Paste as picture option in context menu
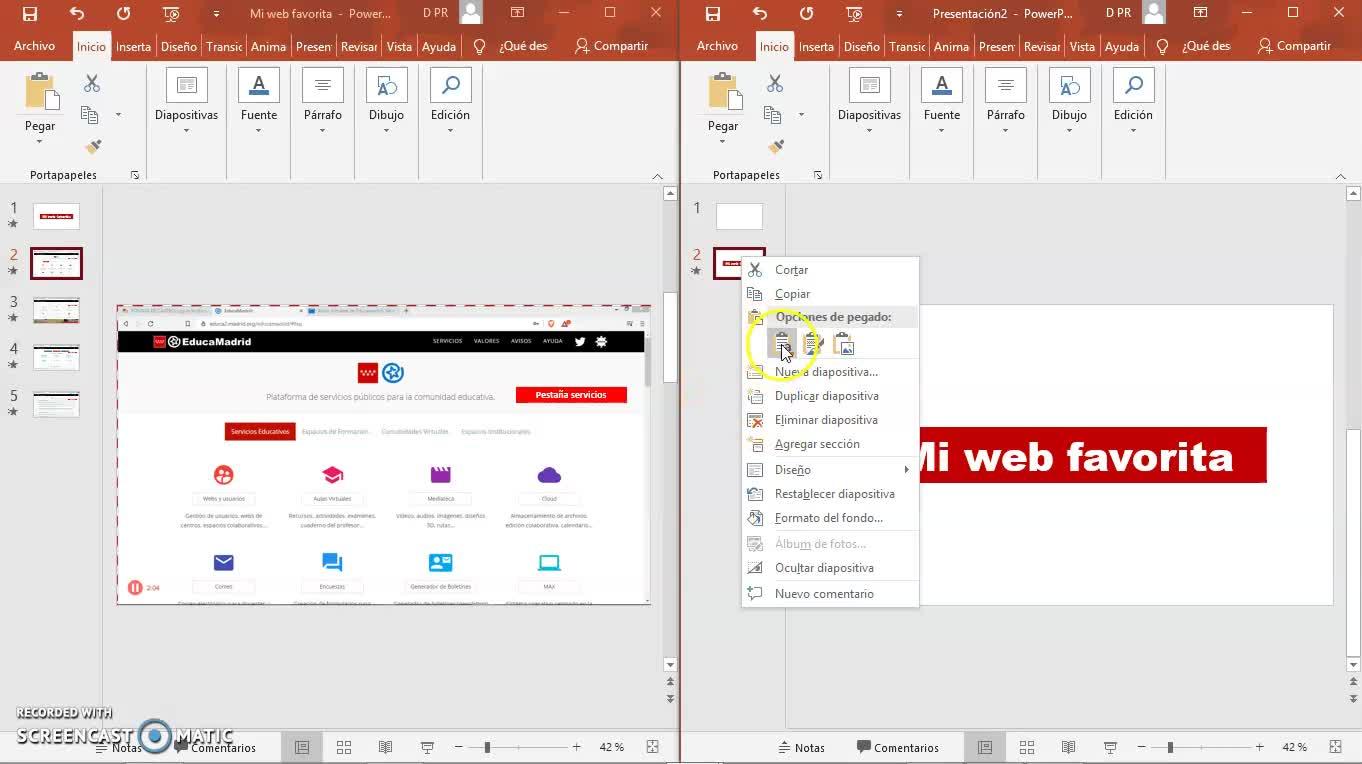 point(844,345)
